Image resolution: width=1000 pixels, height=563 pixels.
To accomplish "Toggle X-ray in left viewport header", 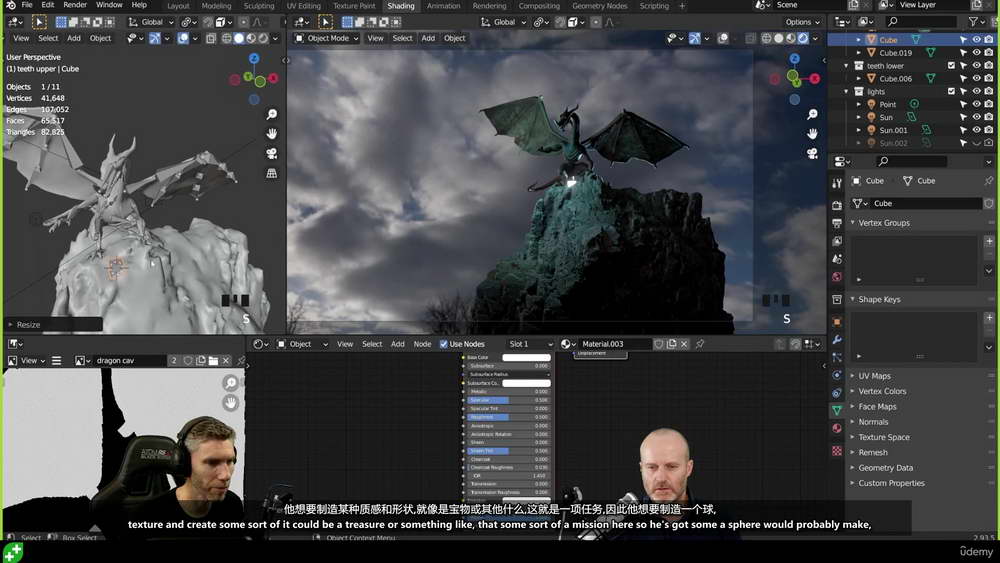I will coord(211,38).
